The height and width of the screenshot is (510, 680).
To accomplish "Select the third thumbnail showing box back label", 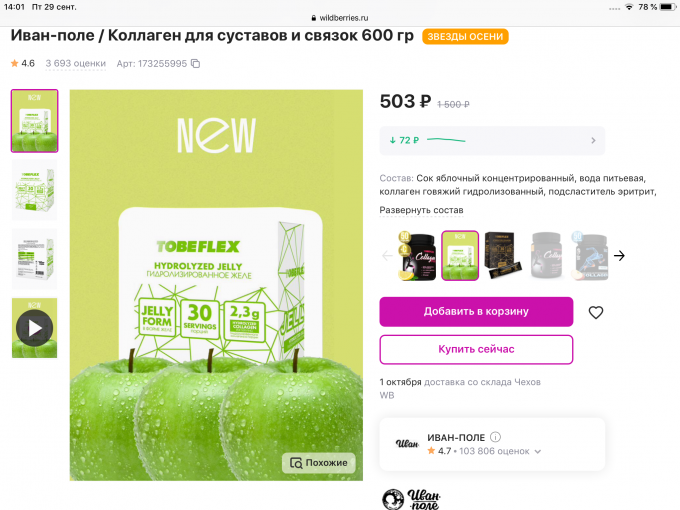I will pos(34,259).
